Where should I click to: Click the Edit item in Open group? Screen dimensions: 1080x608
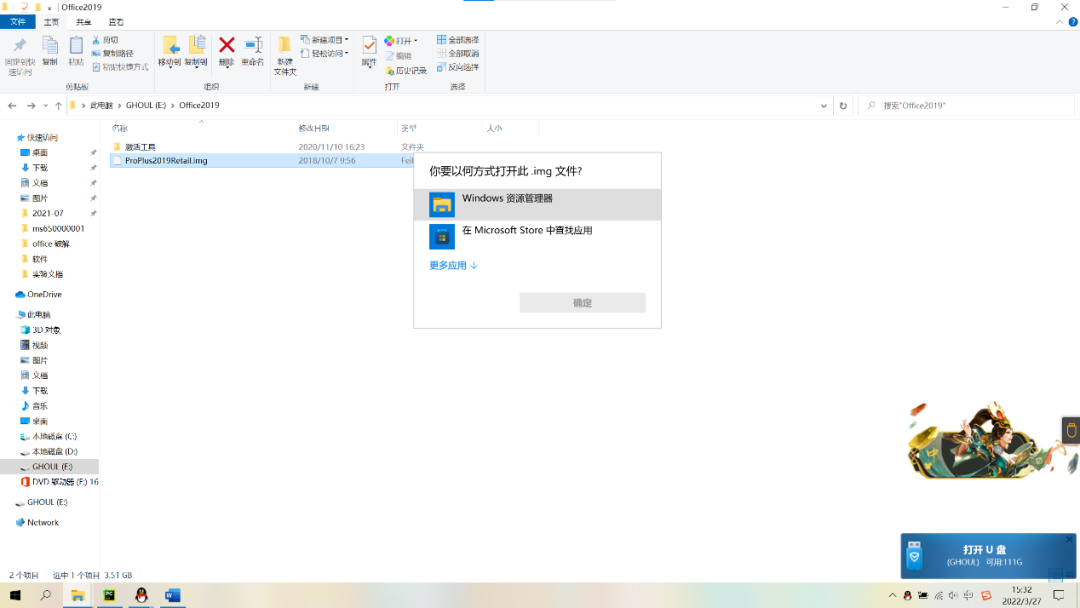(399, 56)
